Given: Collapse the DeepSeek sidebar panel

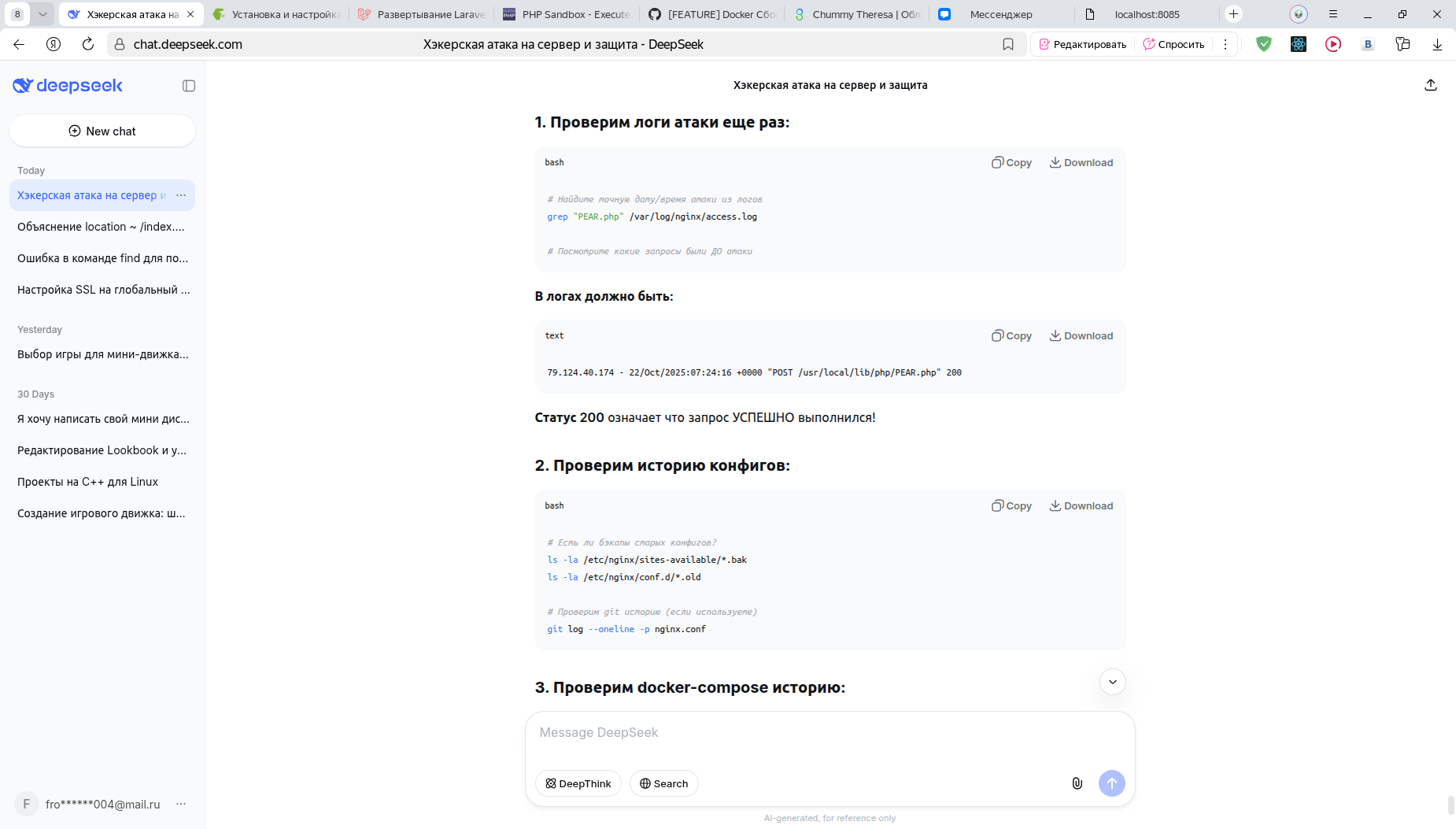Looking at the screenshot, I should pos(189,86).
